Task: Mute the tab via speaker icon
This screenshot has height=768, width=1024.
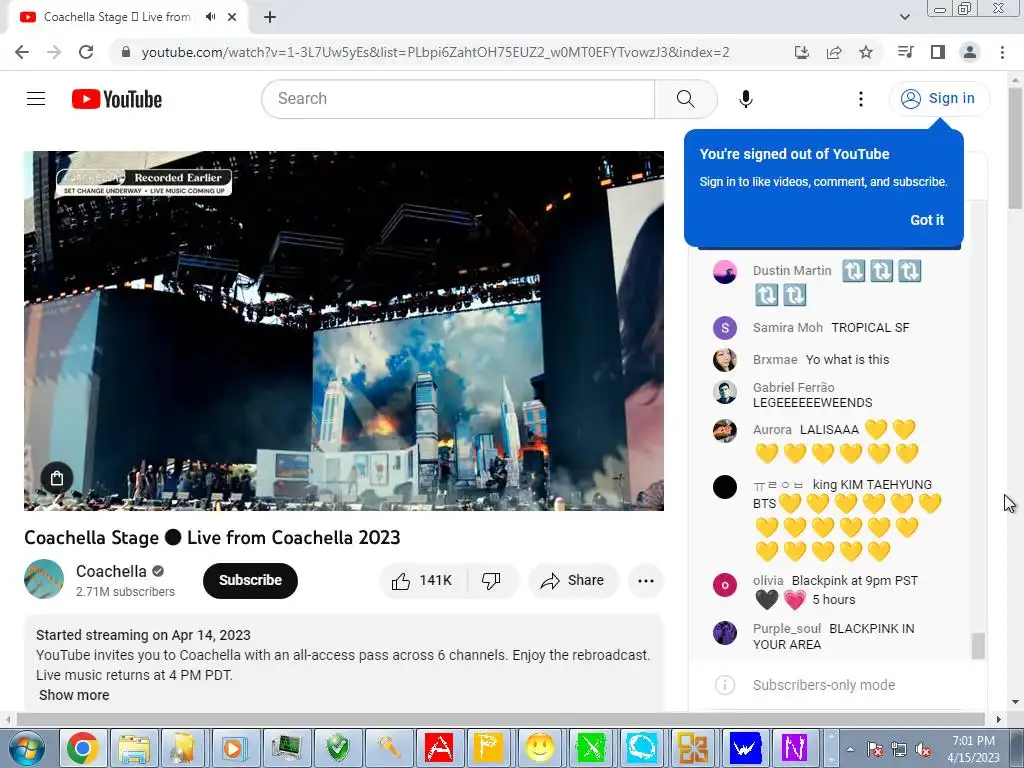Action: click(x=210, y=17)
